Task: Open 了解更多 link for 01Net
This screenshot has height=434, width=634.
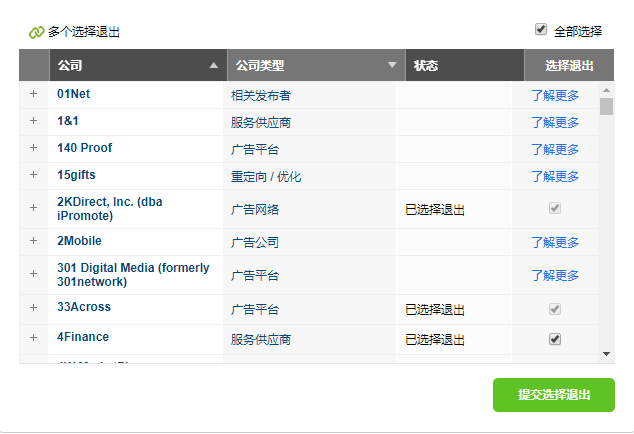Action: click(x=555, y=95)
